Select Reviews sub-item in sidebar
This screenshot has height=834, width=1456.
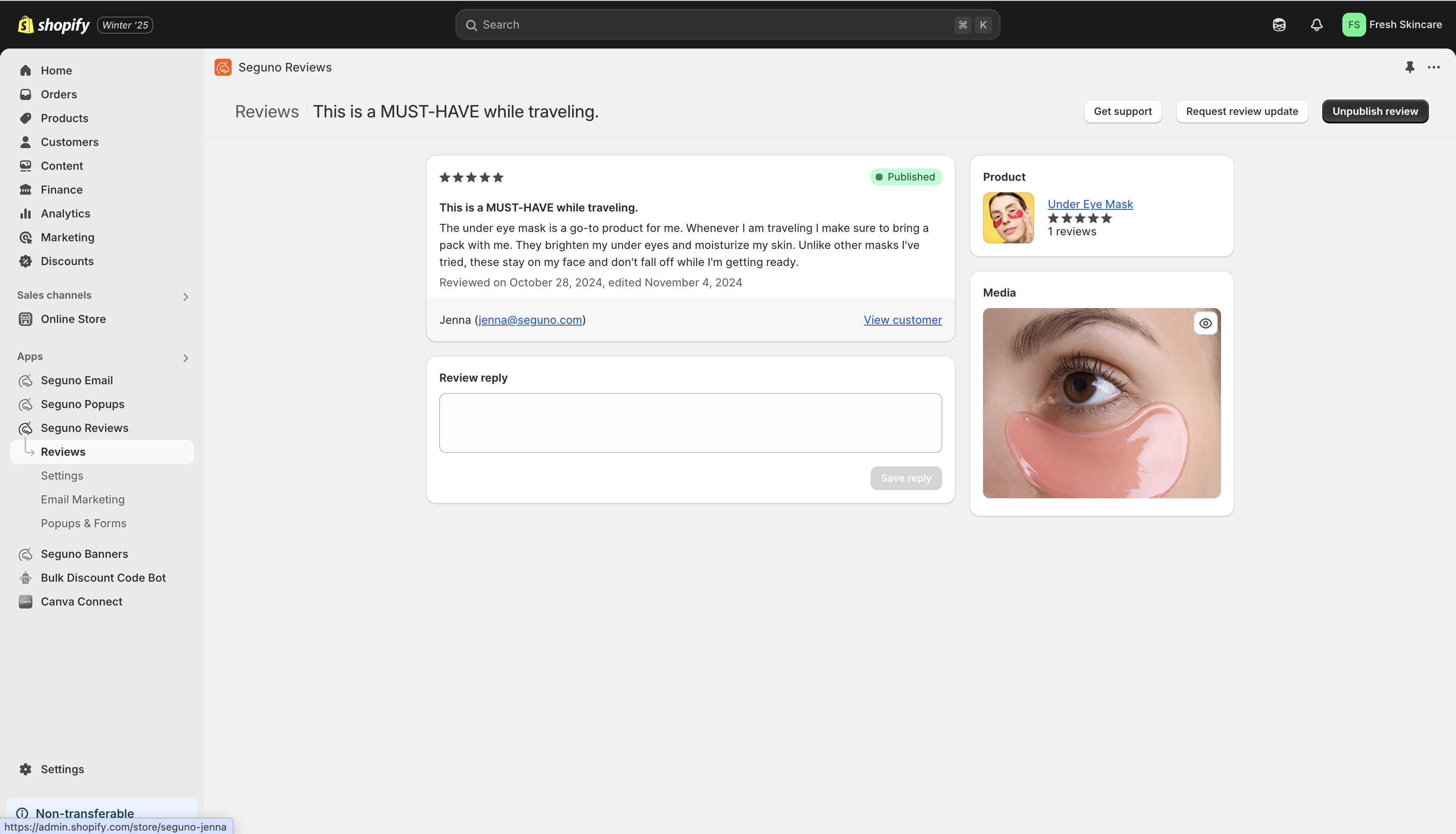[x=102, y=452]
